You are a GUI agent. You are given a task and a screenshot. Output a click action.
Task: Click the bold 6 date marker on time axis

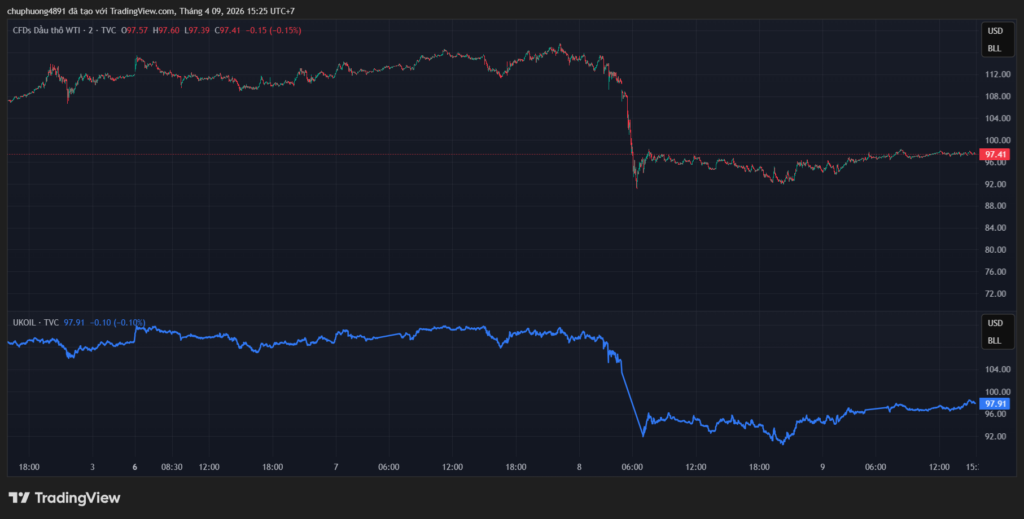click(135, 467)
